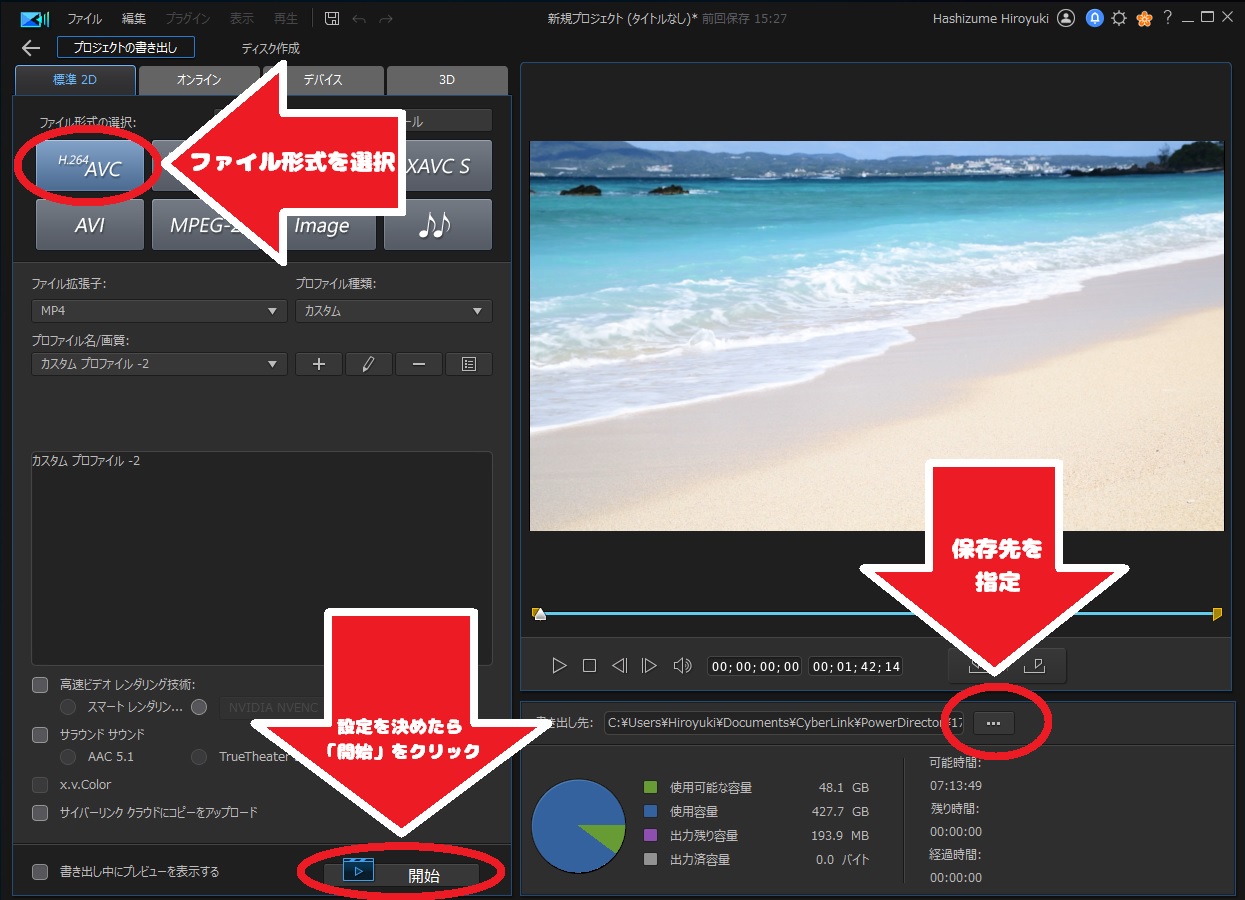The image size is (1245, 900).
Task: Open the プロファイル種類 カスタム dropdown
Action: pyautogui.click(x=394, y=311)
